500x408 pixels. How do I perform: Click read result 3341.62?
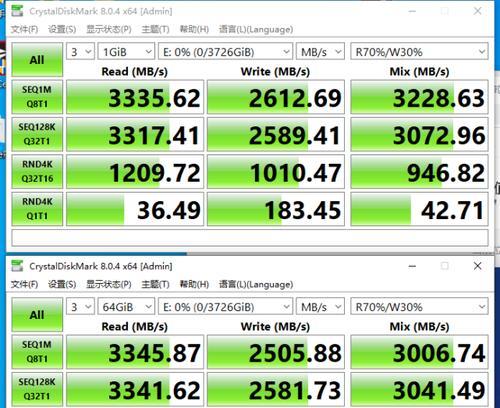tap(135, 389)
